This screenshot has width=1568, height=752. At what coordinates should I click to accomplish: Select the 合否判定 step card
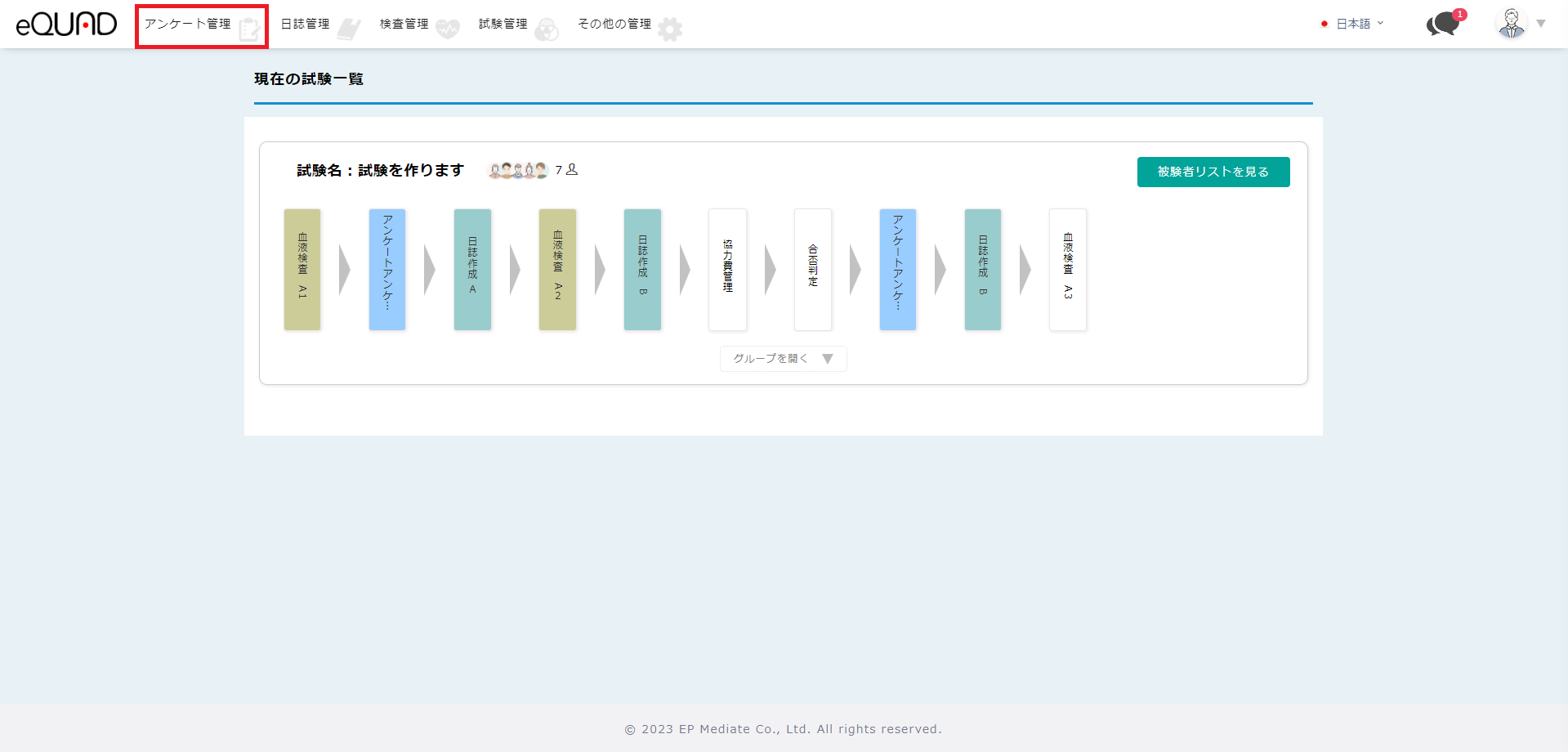point(812,269)
